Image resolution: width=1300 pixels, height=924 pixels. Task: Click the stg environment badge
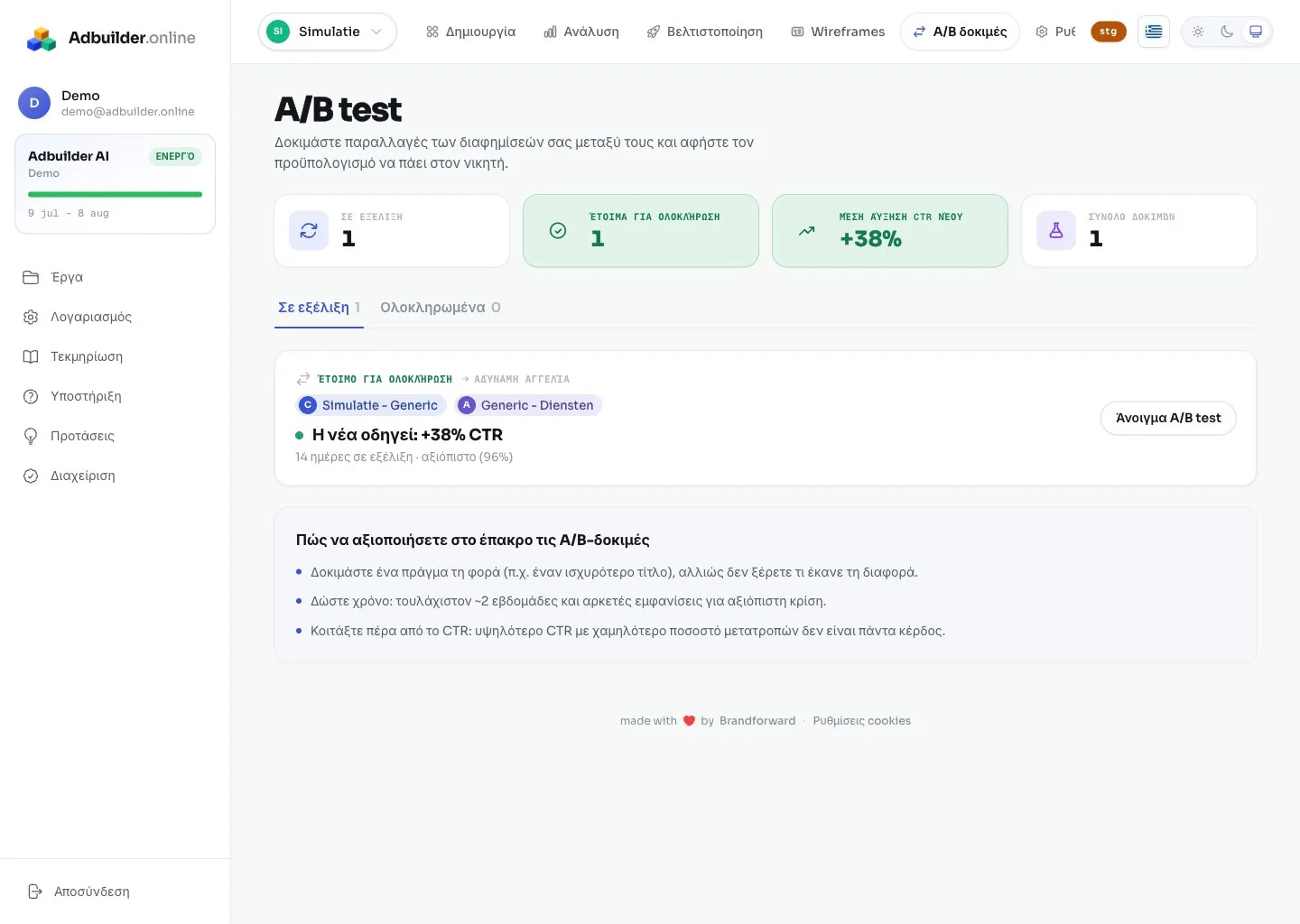(1109, 32)
